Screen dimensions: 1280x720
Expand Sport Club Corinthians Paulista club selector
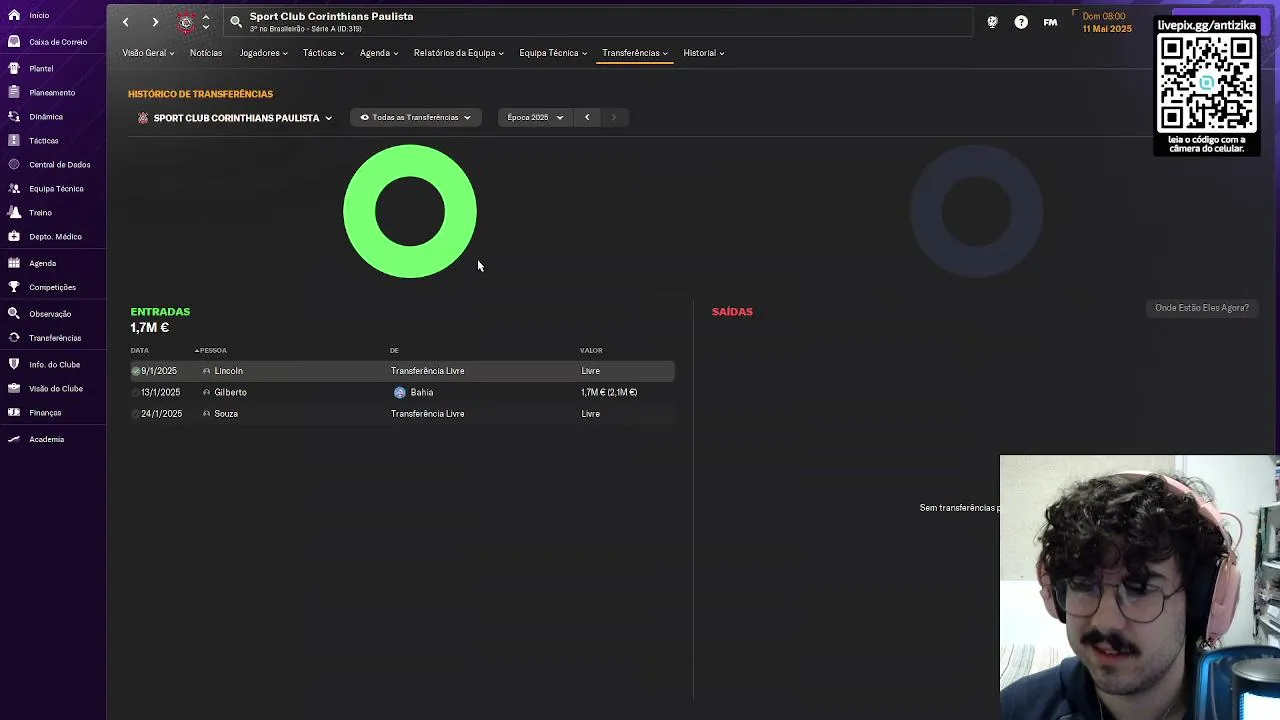pyautogui.click(x=236, y=118)
